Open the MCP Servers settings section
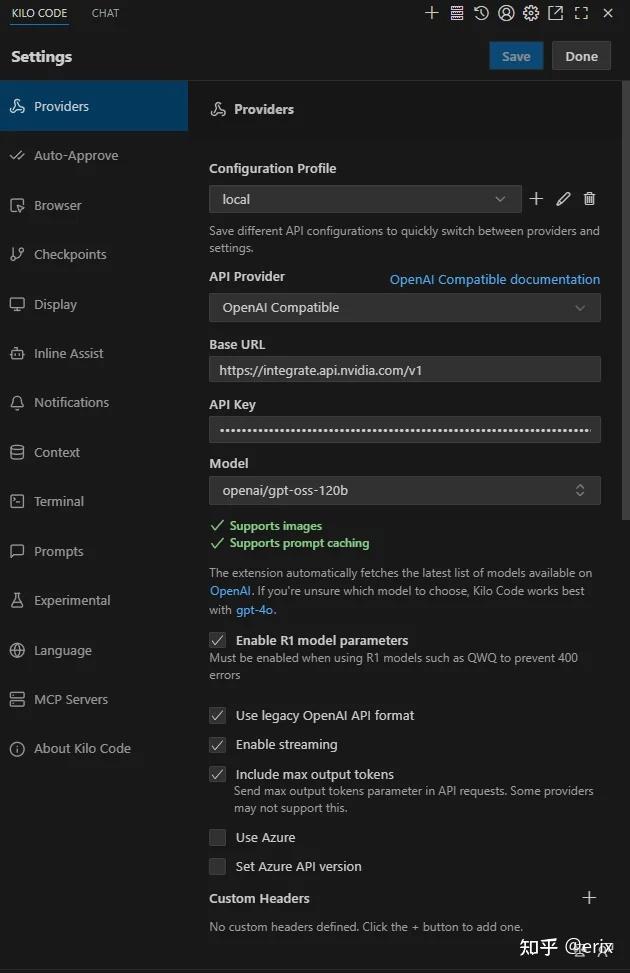The height and width of the screenshot is (973, 630). (x=71, y=700)
